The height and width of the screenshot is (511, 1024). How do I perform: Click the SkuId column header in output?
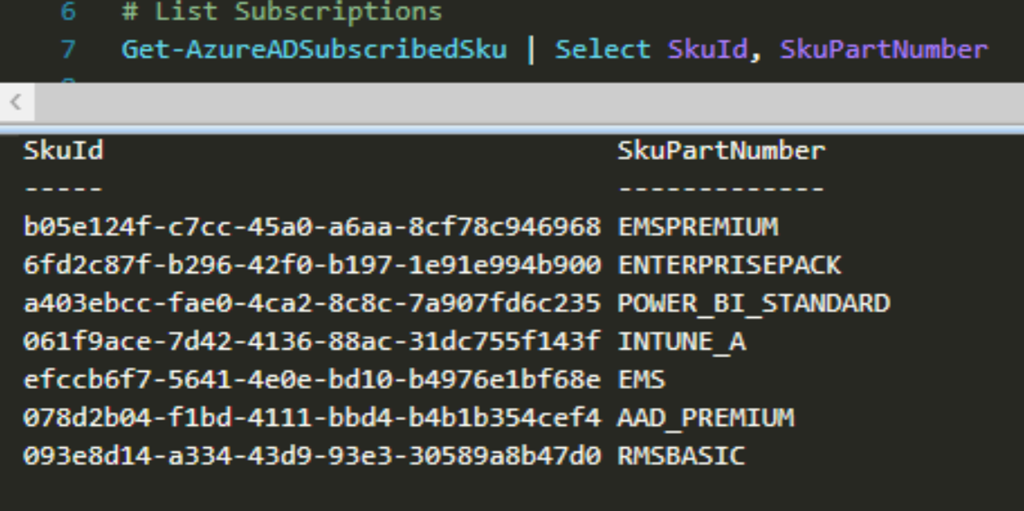point(63,150)
